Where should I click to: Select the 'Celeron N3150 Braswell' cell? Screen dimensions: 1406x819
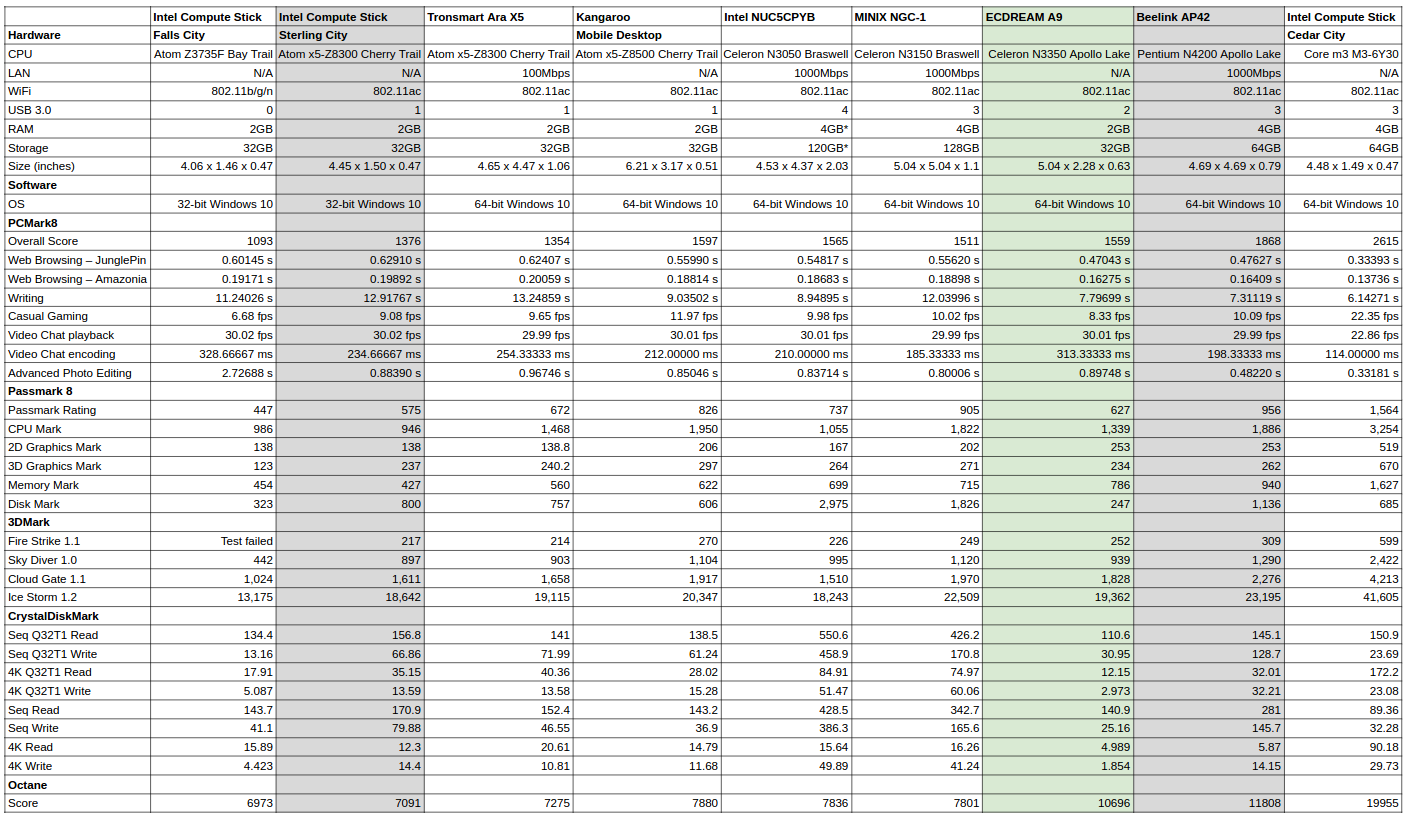(917, 54)
